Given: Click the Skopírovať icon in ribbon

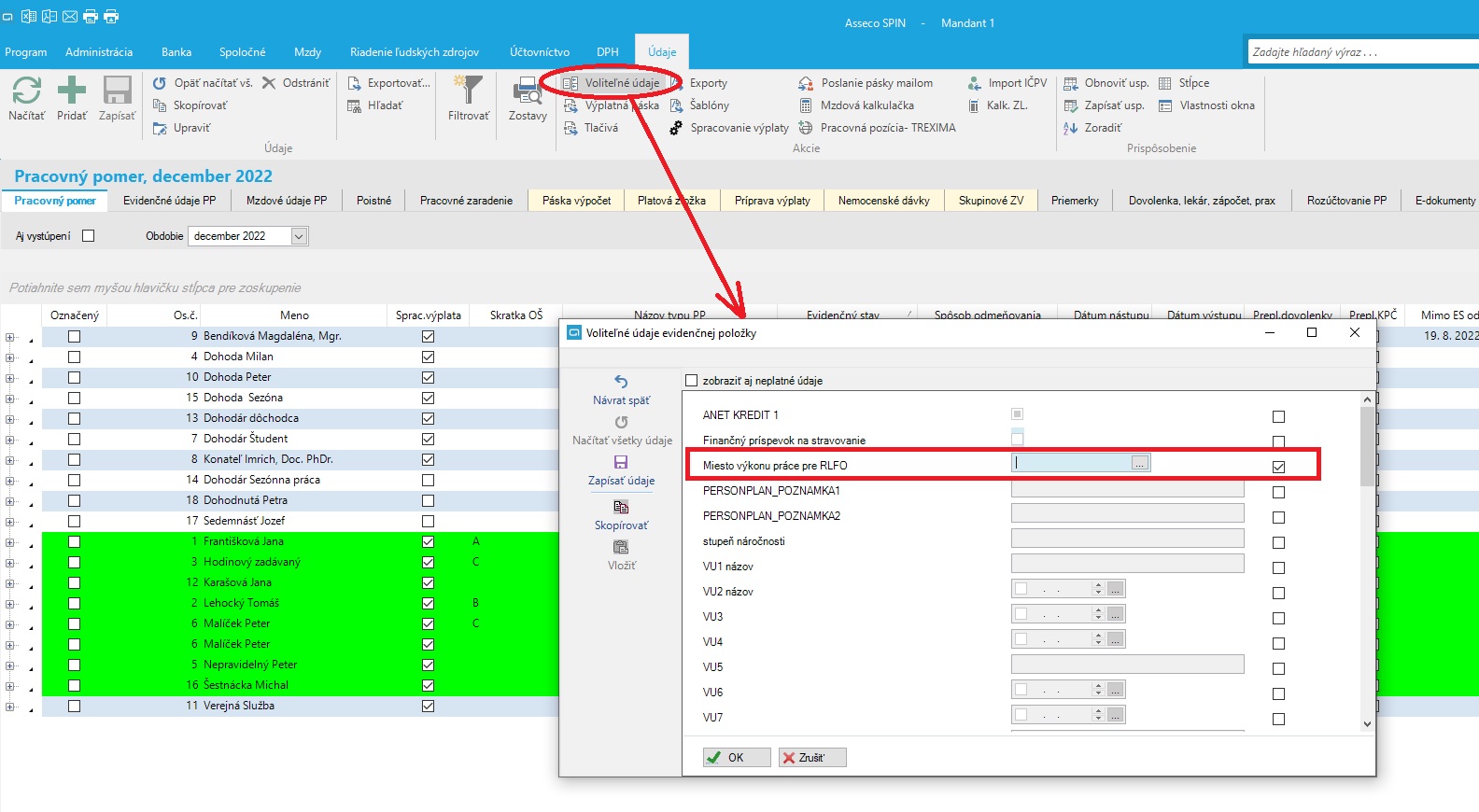Looking at the screenshot, I should click(160, 105).
